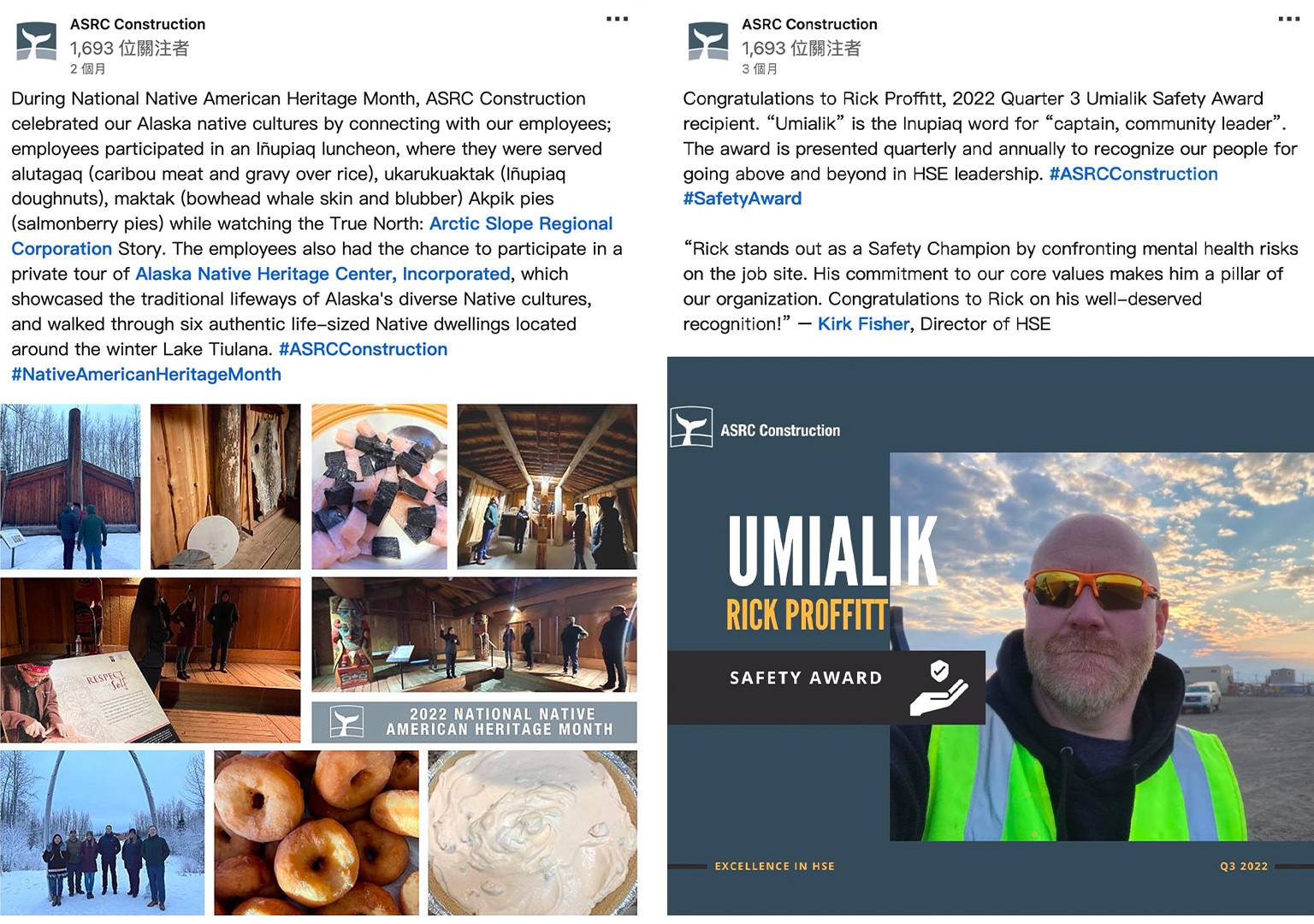Click the #SafetyAward hashtag

click(x=742, y=198)
